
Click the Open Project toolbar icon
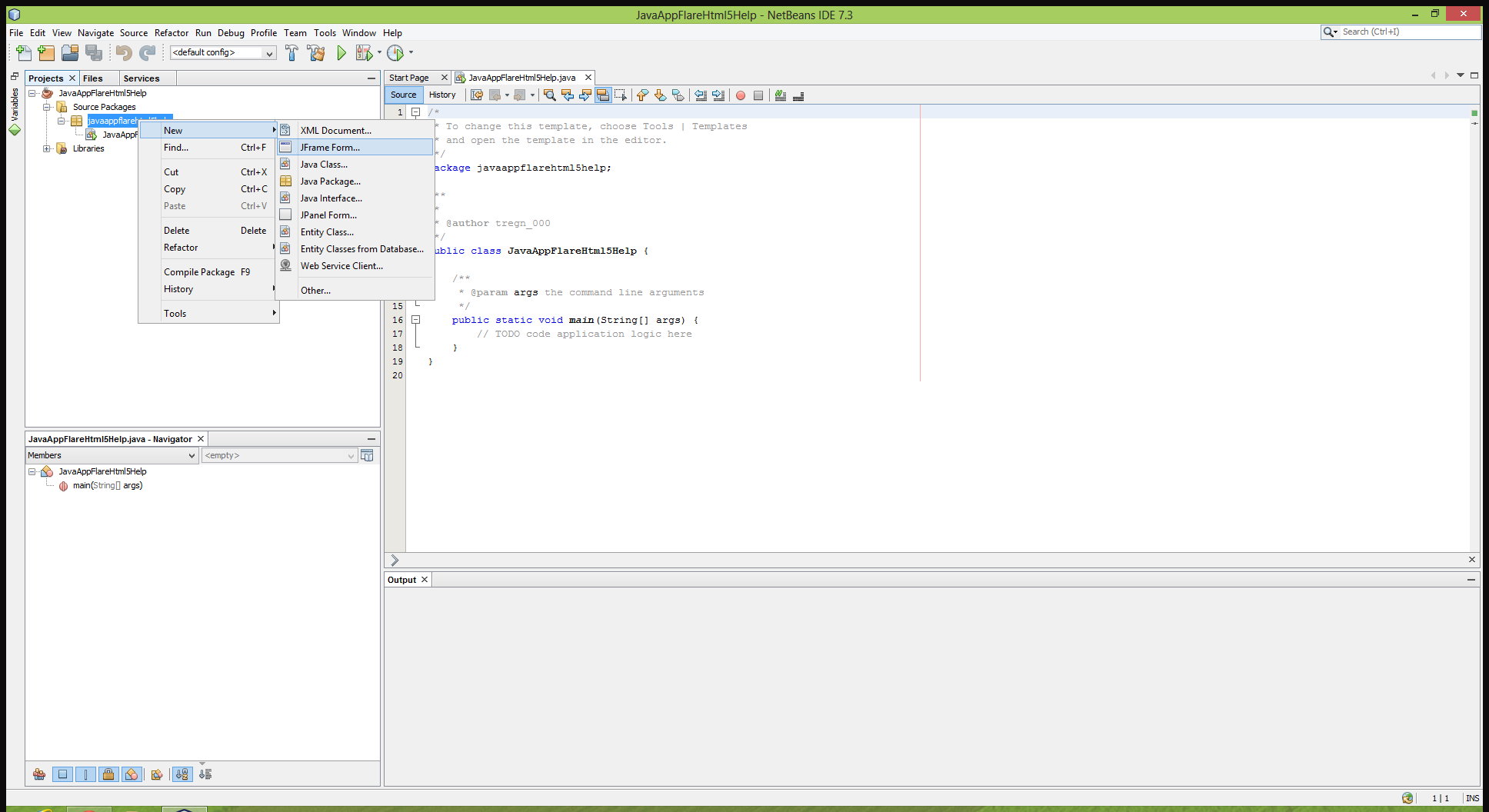pyautogui.click(x=70, y=53)
